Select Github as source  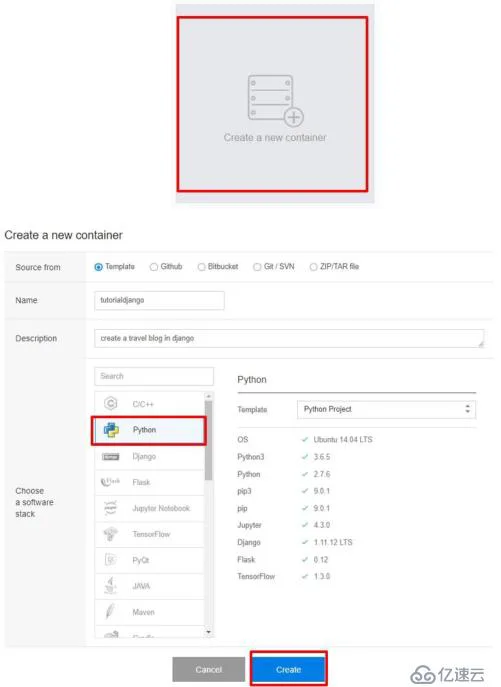pos(154,267)
